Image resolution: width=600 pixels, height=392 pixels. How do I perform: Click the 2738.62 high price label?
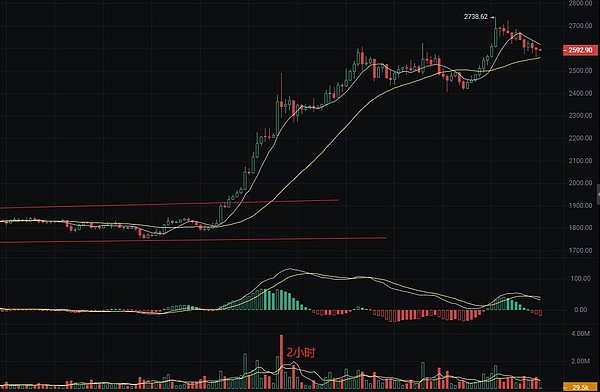point(476,16)
